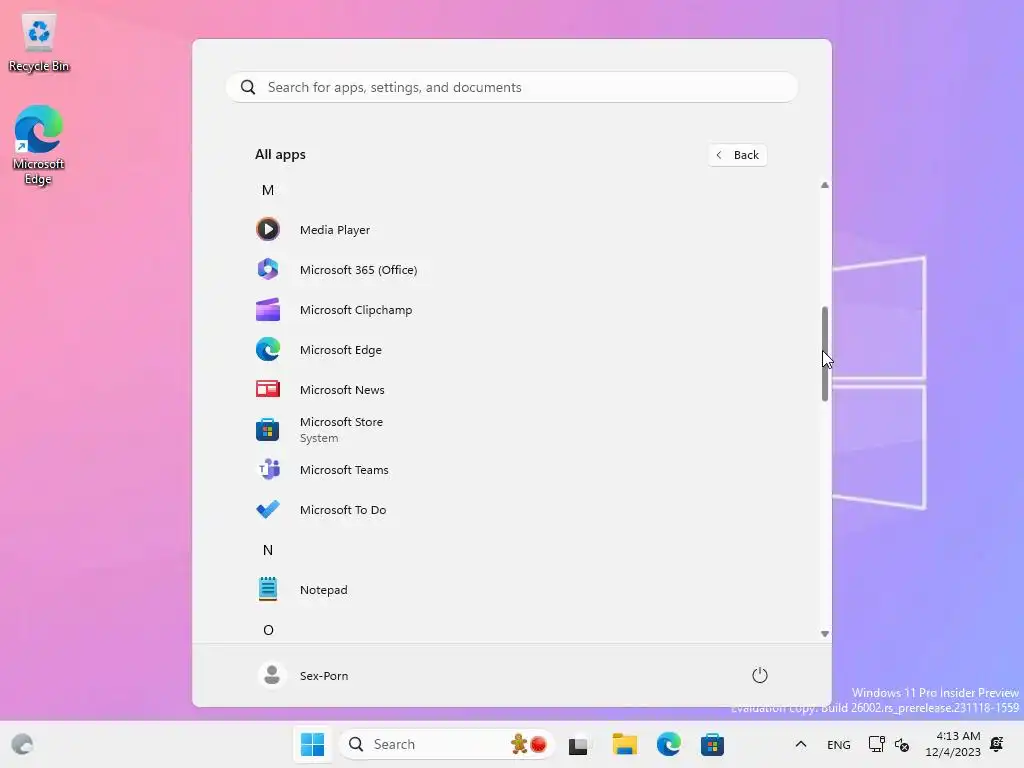
Task: Click the taskbar Search box
Action: [447, 744]
